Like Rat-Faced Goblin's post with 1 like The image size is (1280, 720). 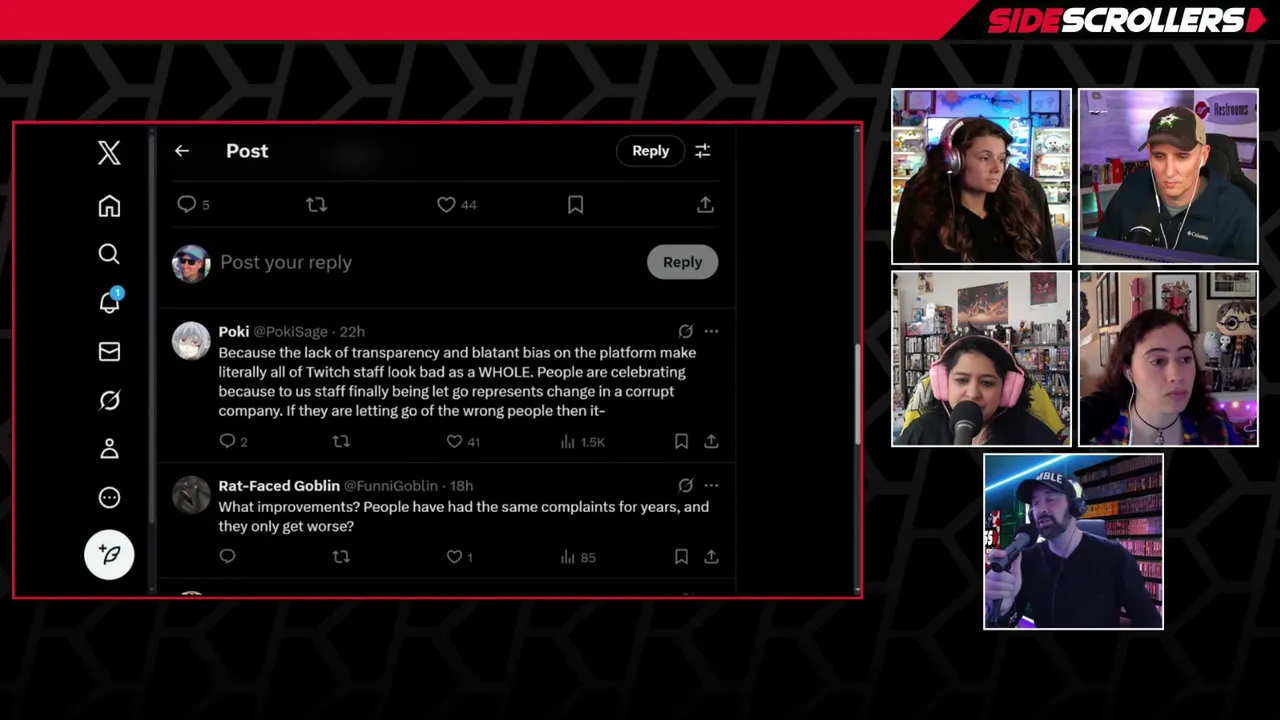pyautogui.click(x=460, y=556)
